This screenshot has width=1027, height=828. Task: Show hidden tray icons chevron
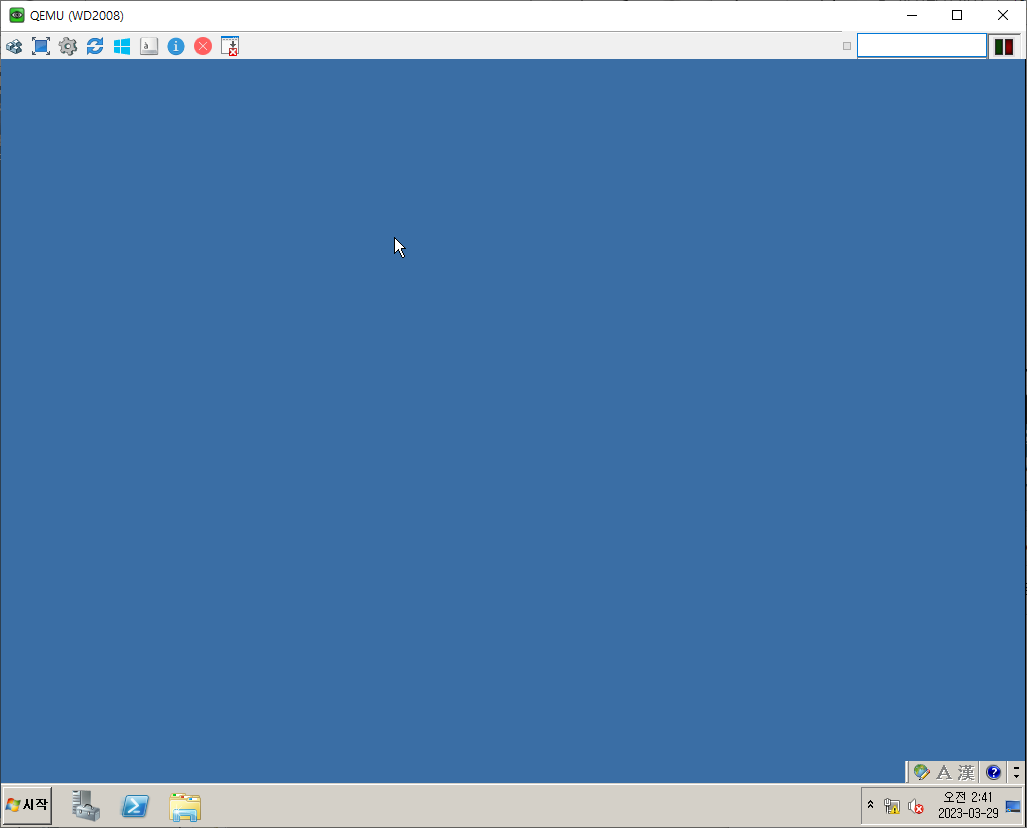pos(870,804)
